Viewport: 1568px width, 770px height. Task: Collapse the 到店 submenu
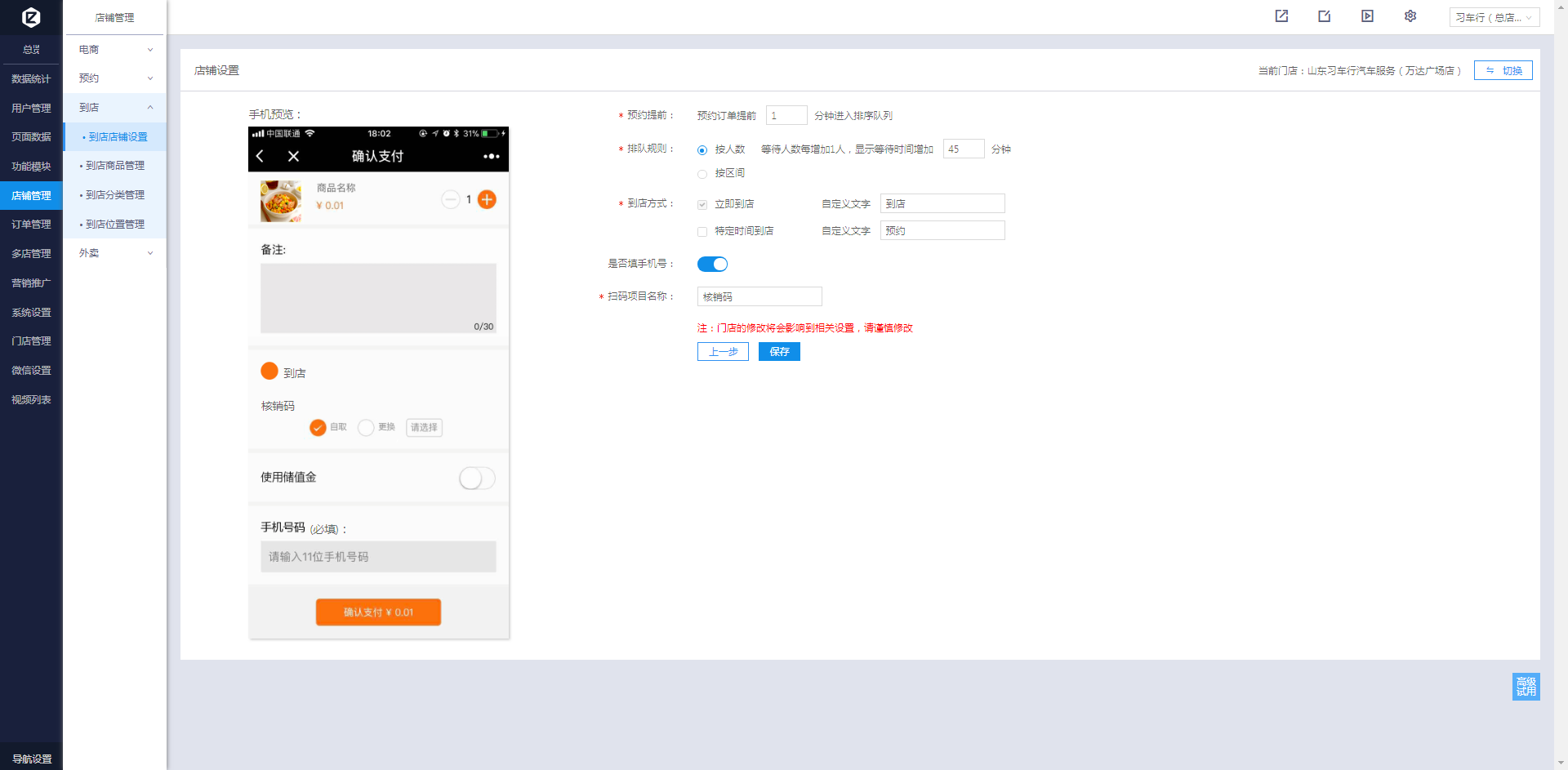click(x=115, y=108)
